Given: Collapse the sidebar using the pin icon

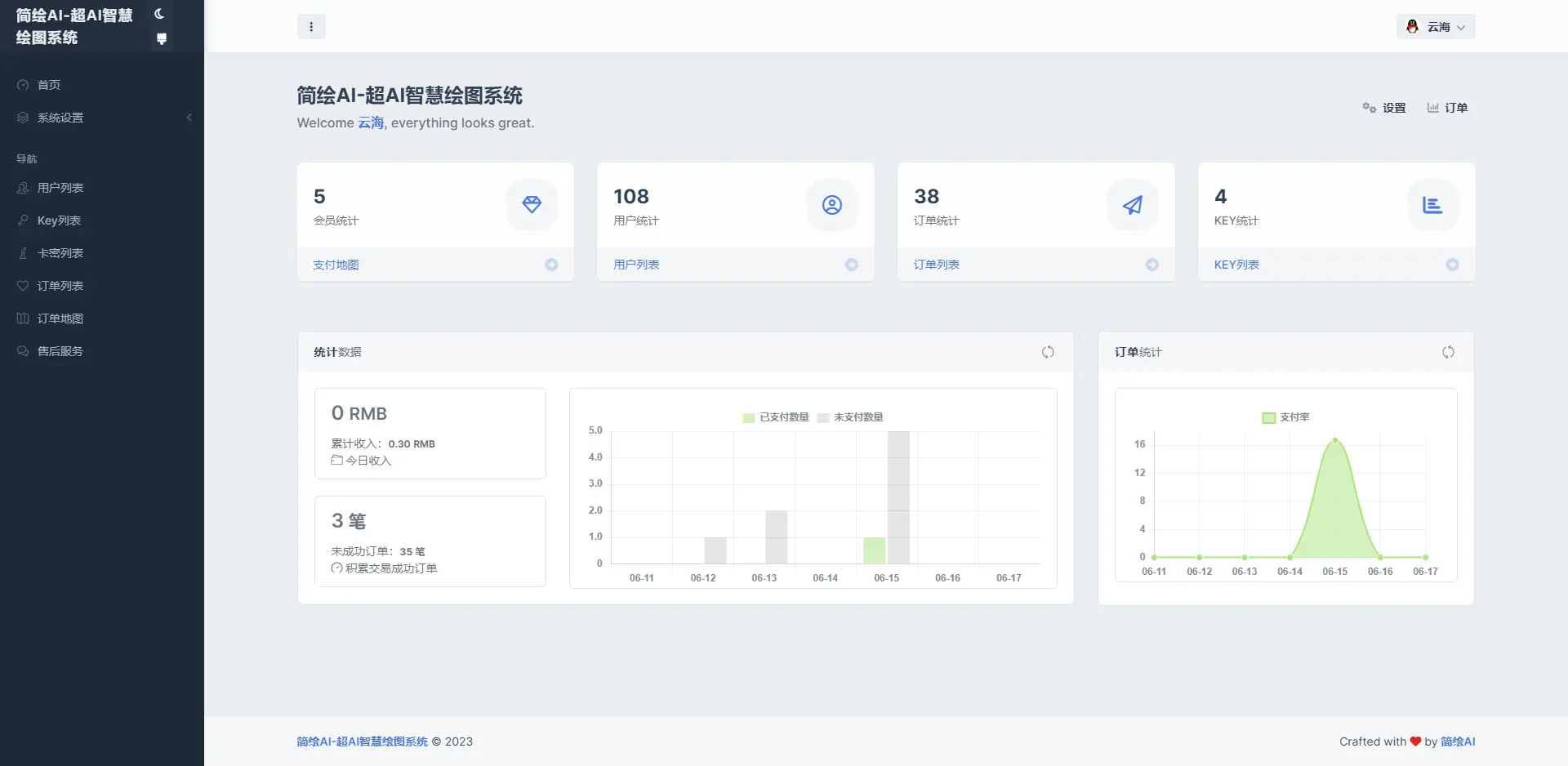Looking at the screenshot, I should tap(162, 38).
